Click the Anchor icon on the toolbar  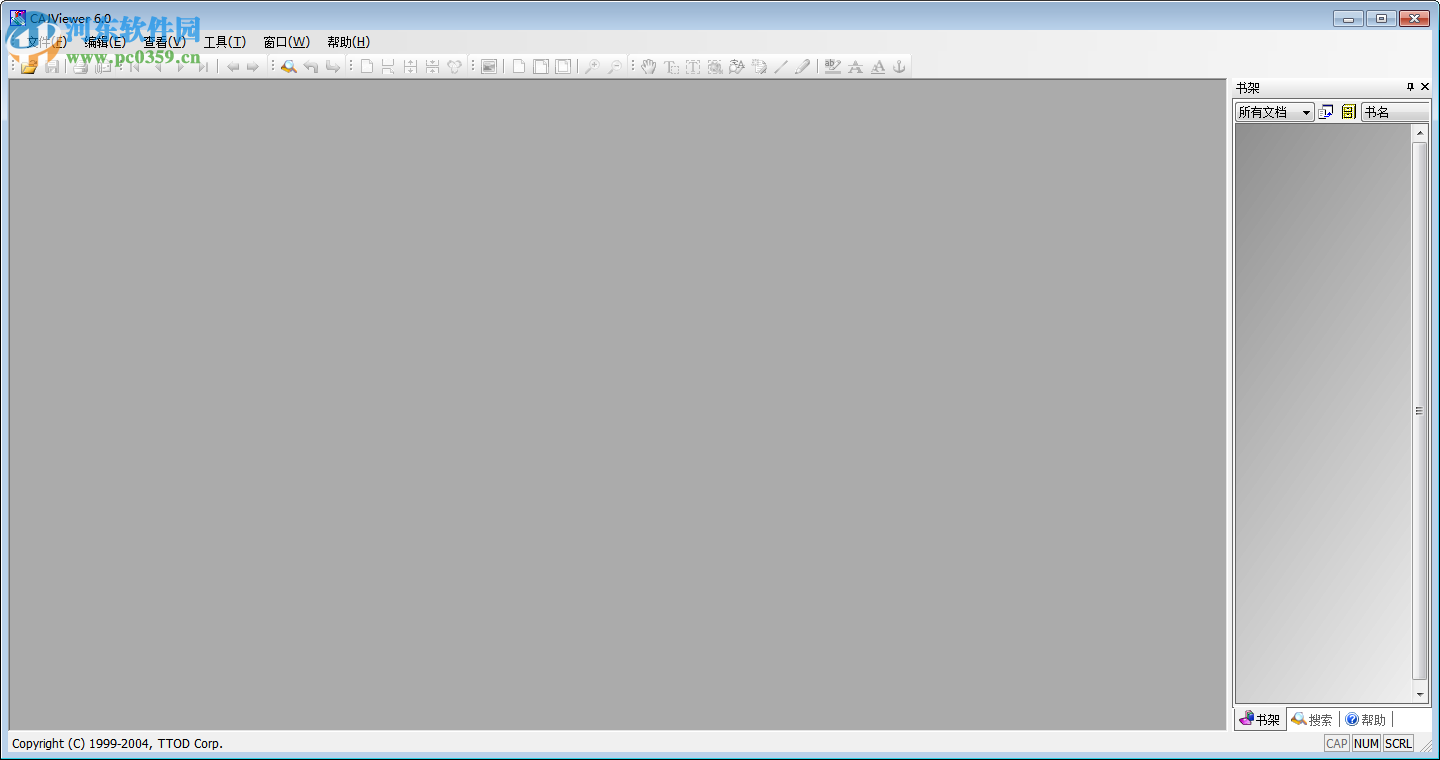[897, 66]
